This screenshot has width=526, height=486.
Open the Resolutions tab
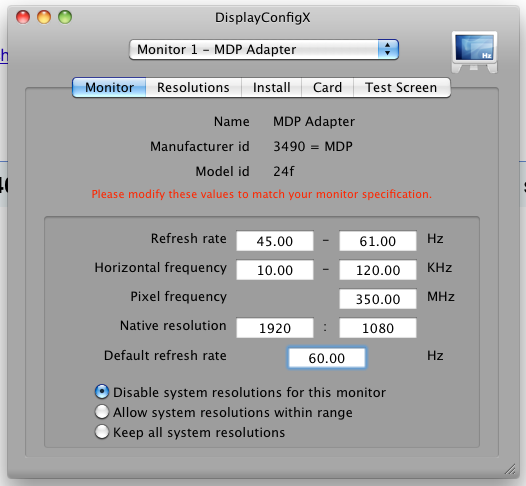point(193,88)
